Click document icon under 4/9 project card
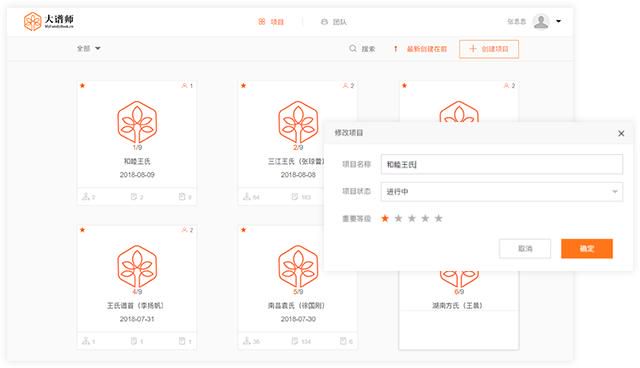This screenshot has width=640, height=368. click(x=134, y=341)
